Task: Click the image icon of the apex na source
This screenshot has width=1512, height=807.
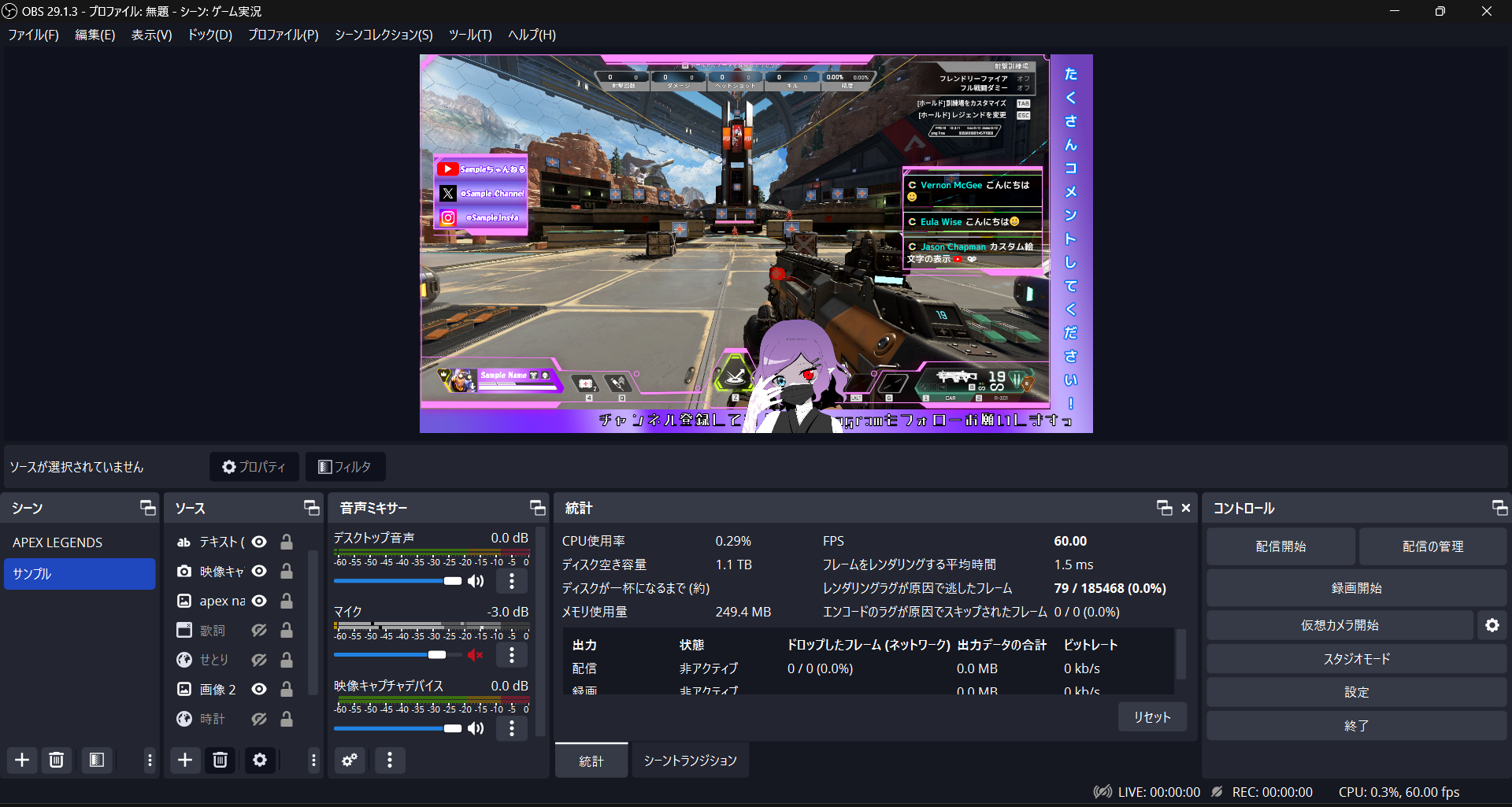Action: coord(183,601)
